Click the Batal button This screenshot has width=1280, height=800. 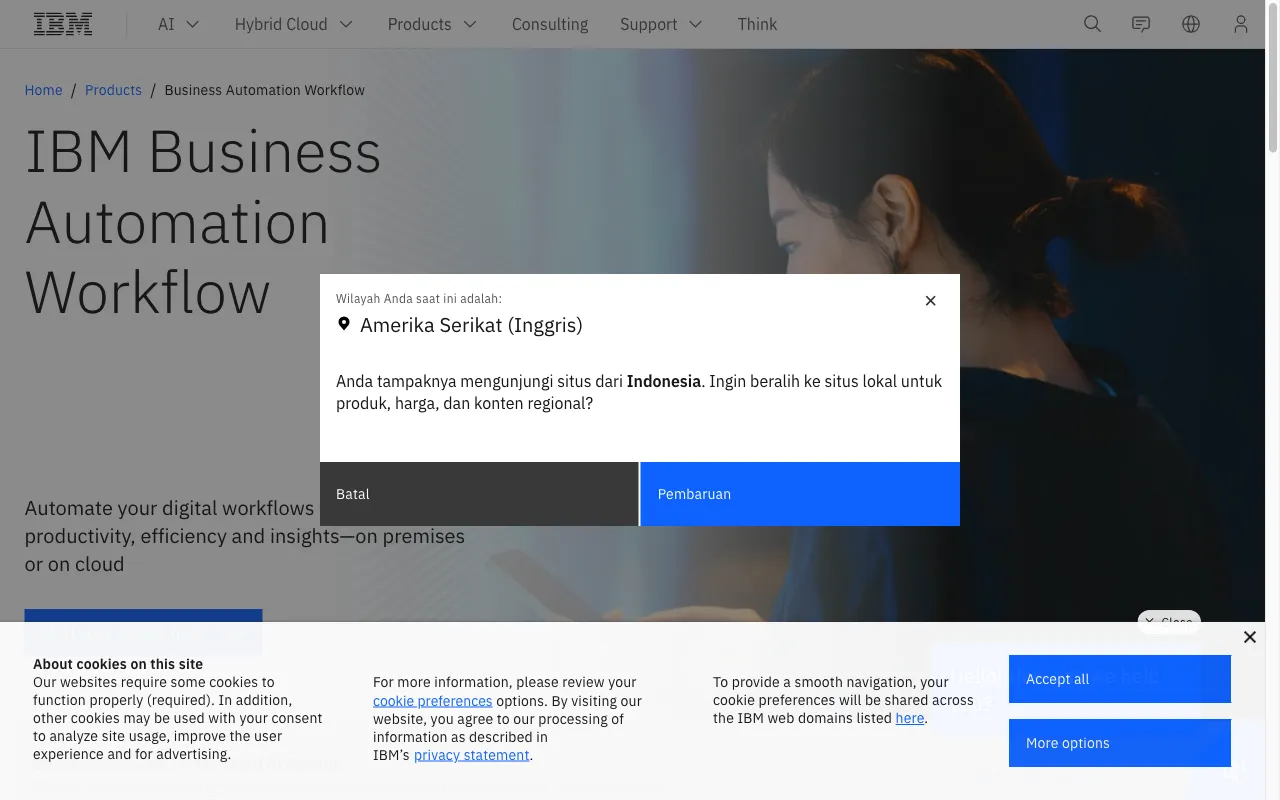coord(479,494)
